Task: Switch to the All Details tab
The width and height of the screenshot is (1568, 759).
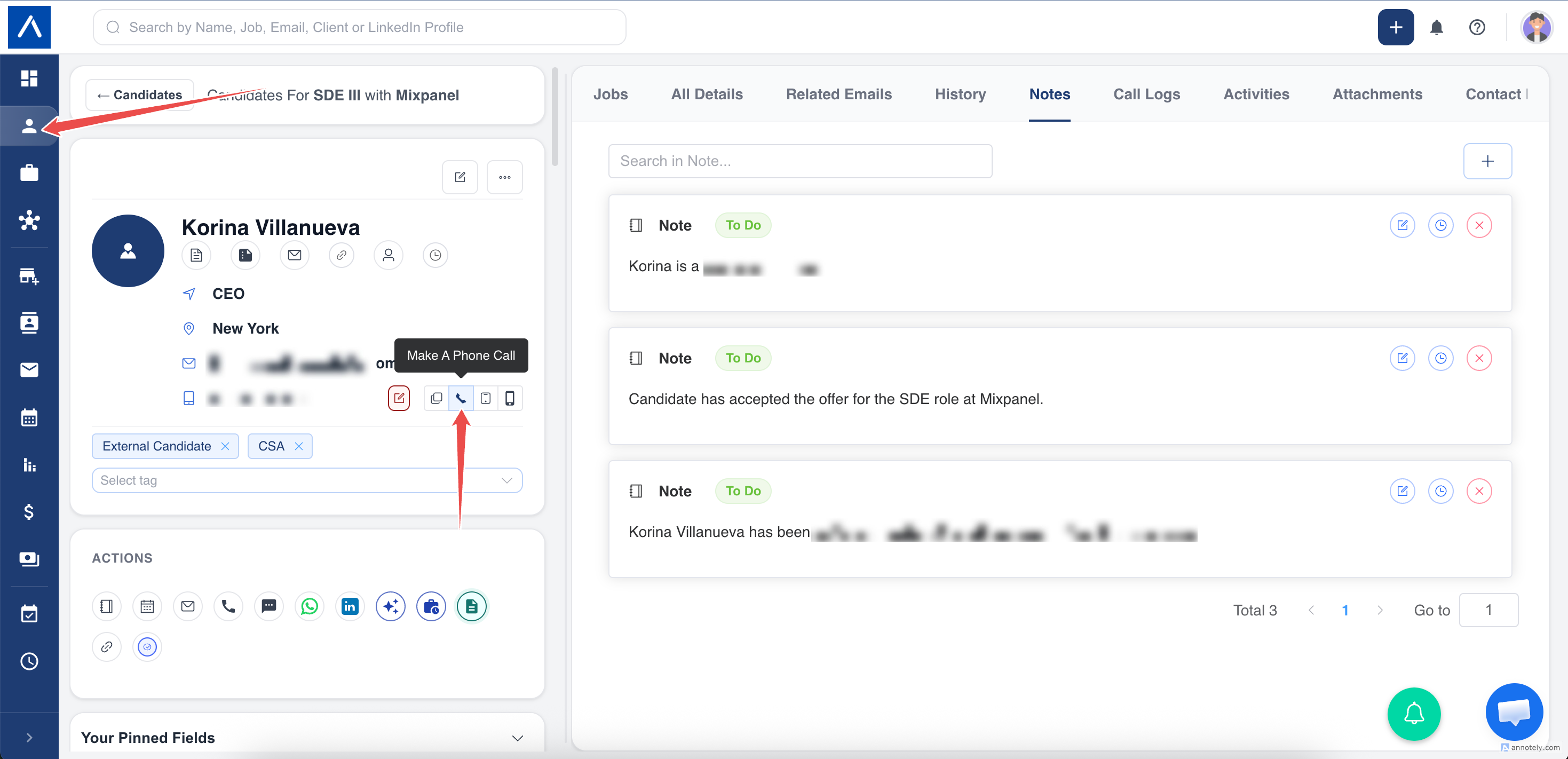Action: pyautogui.click(x=707, y=94)
